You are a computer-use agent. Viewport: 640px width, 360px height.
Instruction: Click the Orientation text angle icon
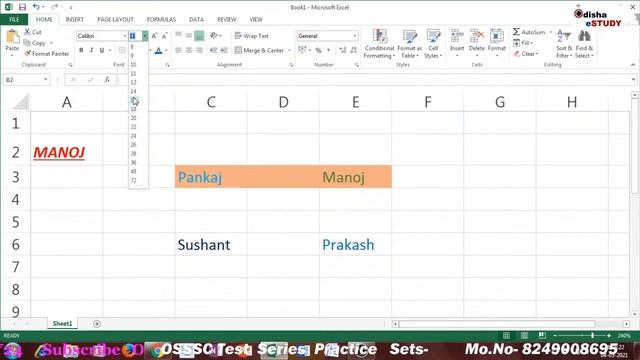(x=213, y=36)
